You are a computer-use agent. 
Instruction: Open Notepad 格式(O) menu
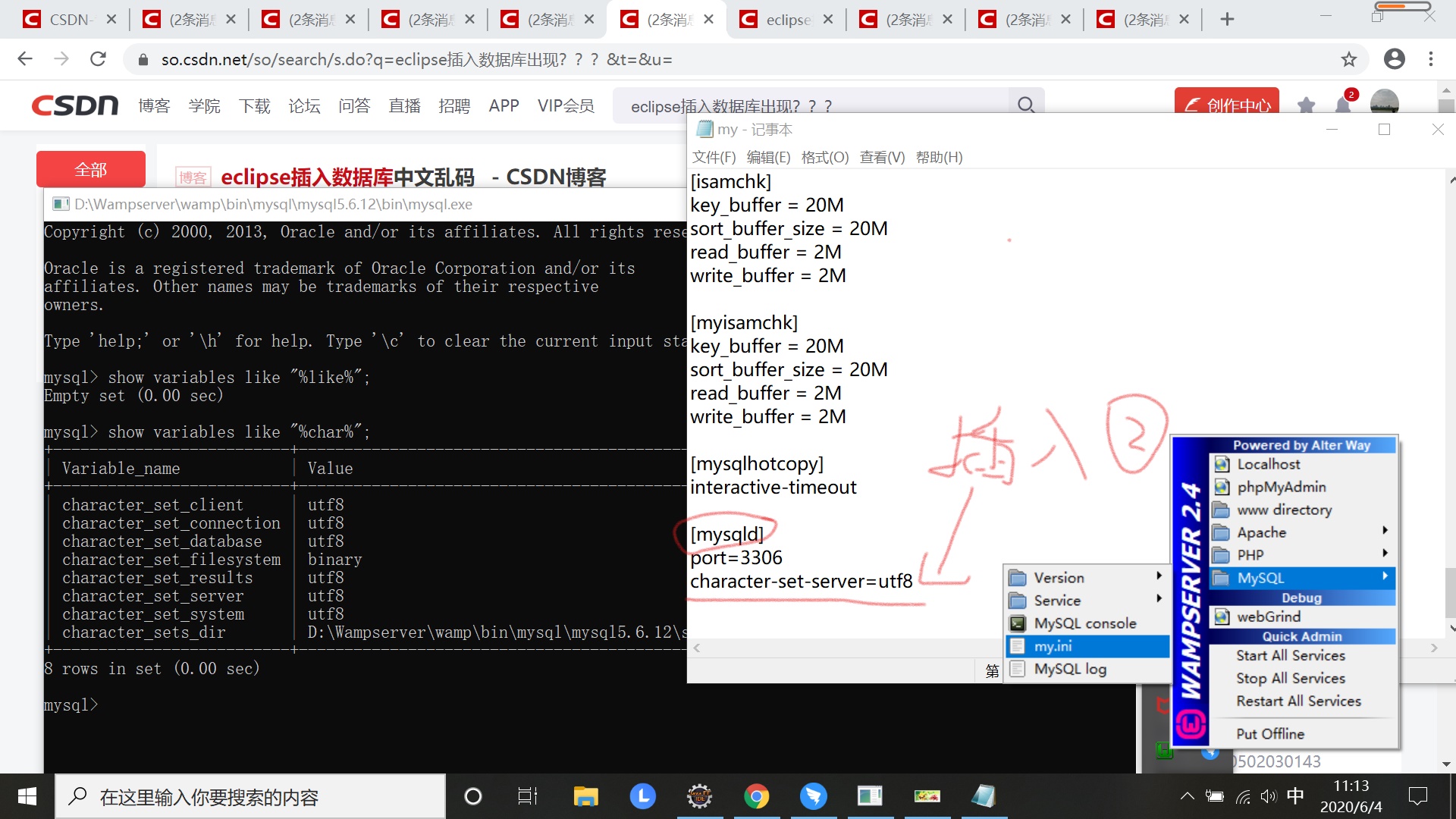[825, 157]
